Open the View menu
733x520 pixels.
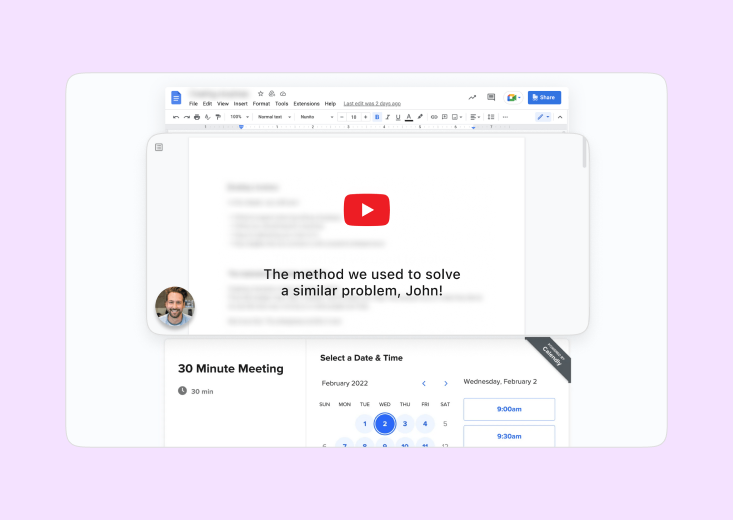tap(223, 104)
